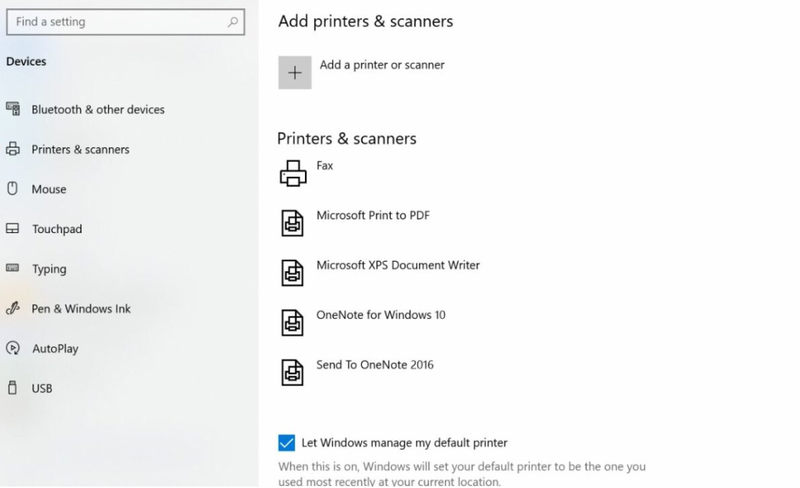800x488 pixels.
Task: Click the Pen & Windows Ink icon
Action: tap(13, 308)
